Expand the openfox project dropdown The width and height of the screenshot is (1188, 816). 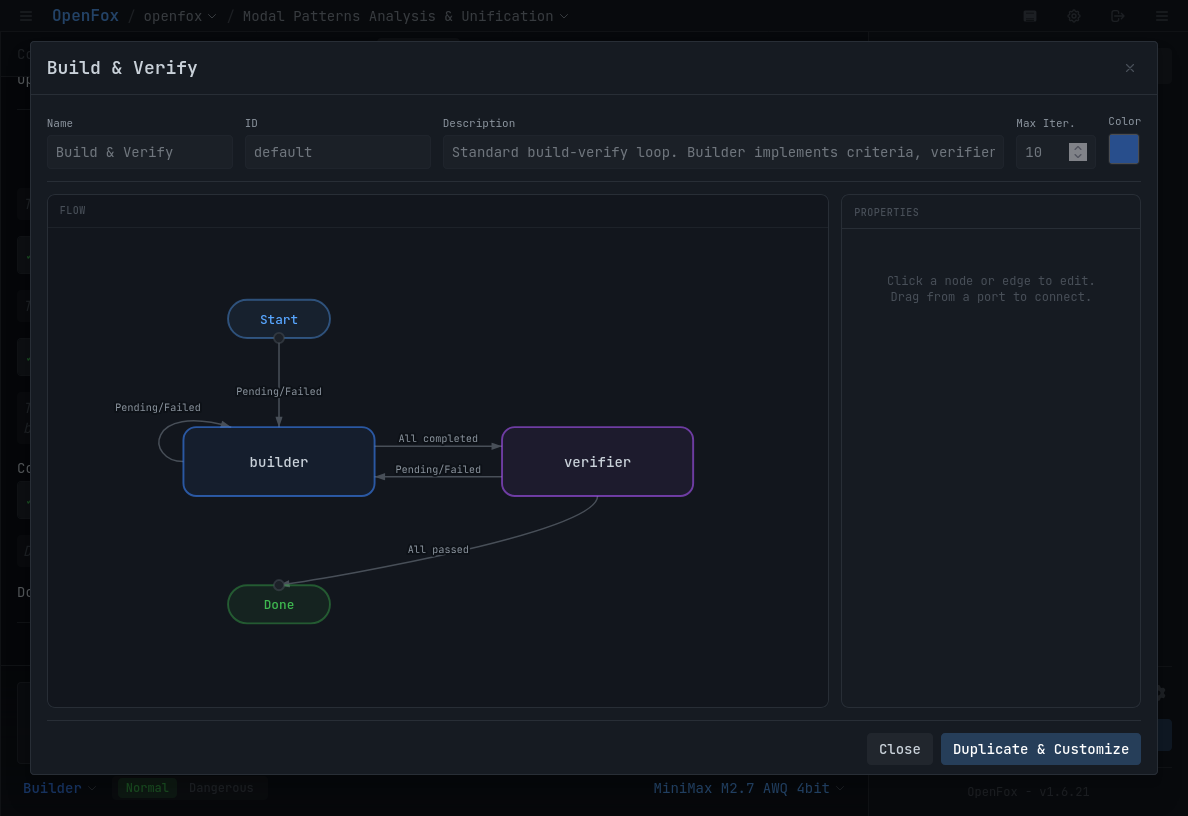[180, 16]
